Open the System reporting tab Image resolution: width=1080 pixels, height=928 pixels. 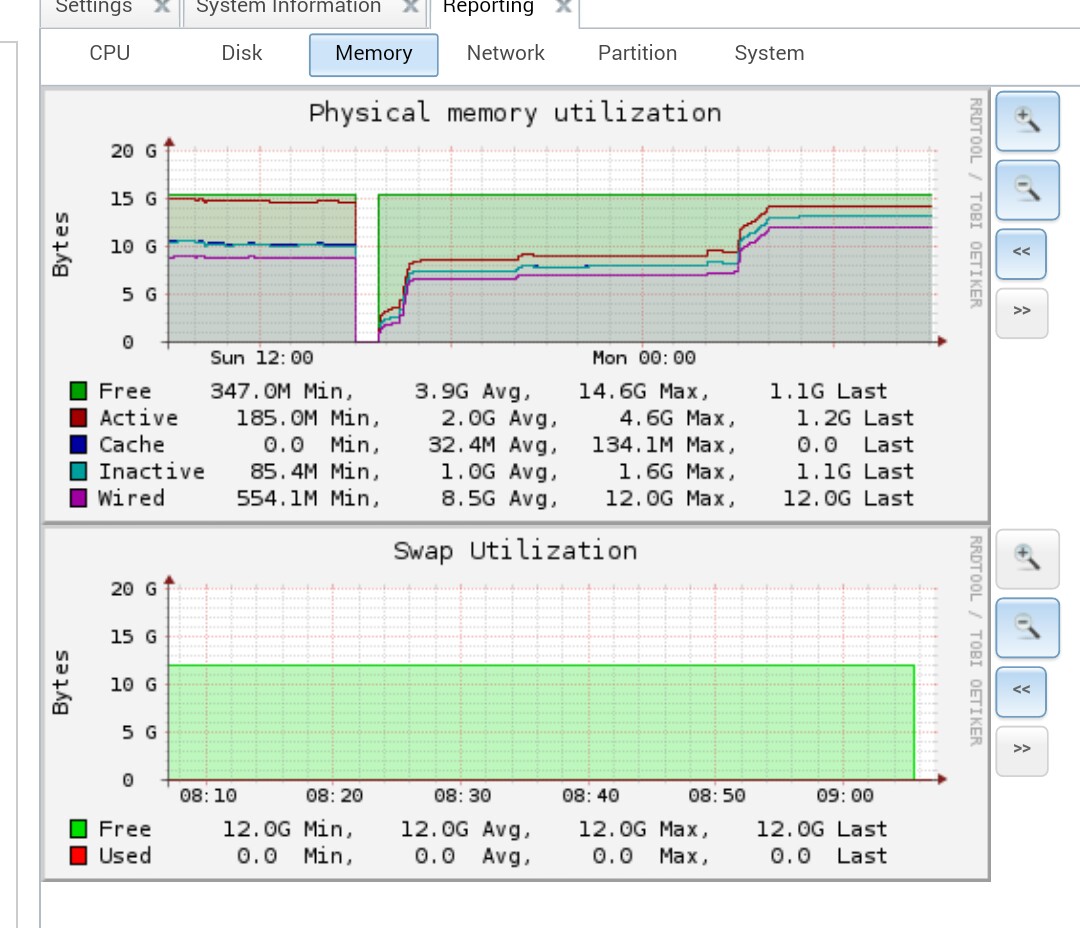pos(769,53)
